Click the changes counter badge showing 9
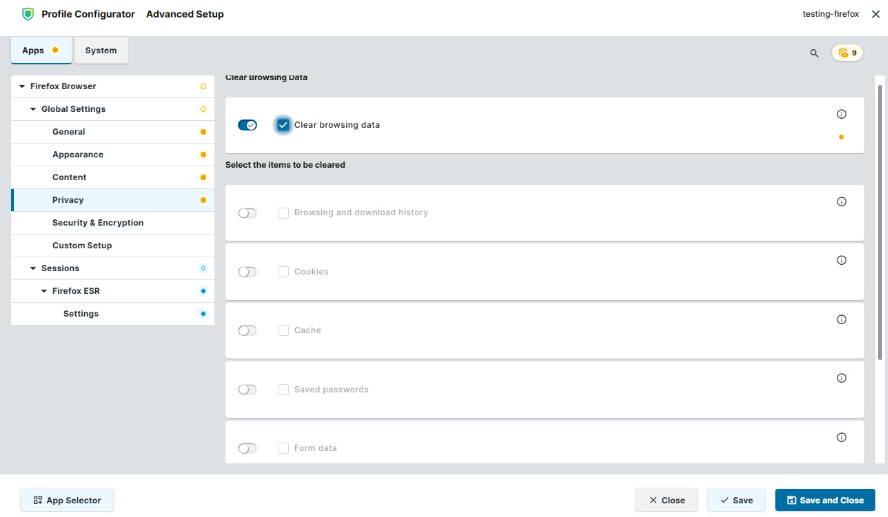The image size is (888, 517). click(847, 53)
